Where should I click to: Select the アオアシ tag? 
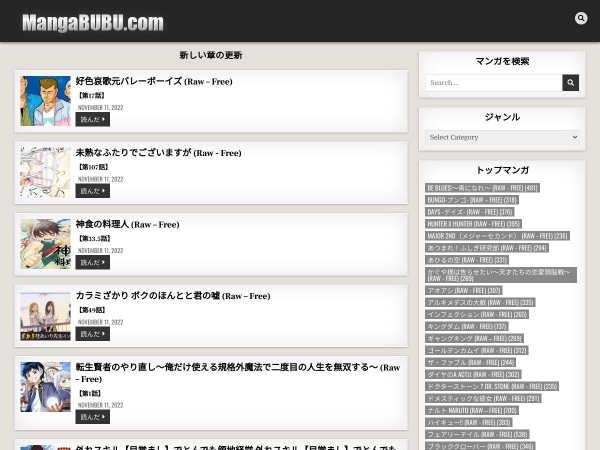tap(464, 290)
